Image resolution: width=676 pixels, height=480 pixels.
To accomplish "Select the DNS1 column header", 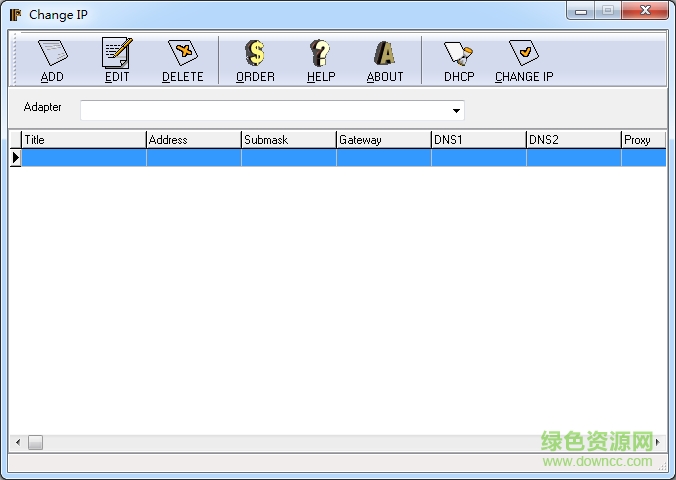I will pos(478,140).
